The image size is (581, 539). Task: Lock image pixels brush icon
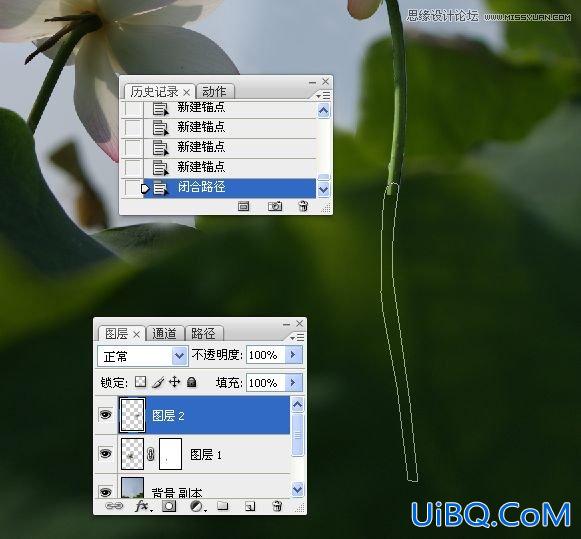pos(158,382)
